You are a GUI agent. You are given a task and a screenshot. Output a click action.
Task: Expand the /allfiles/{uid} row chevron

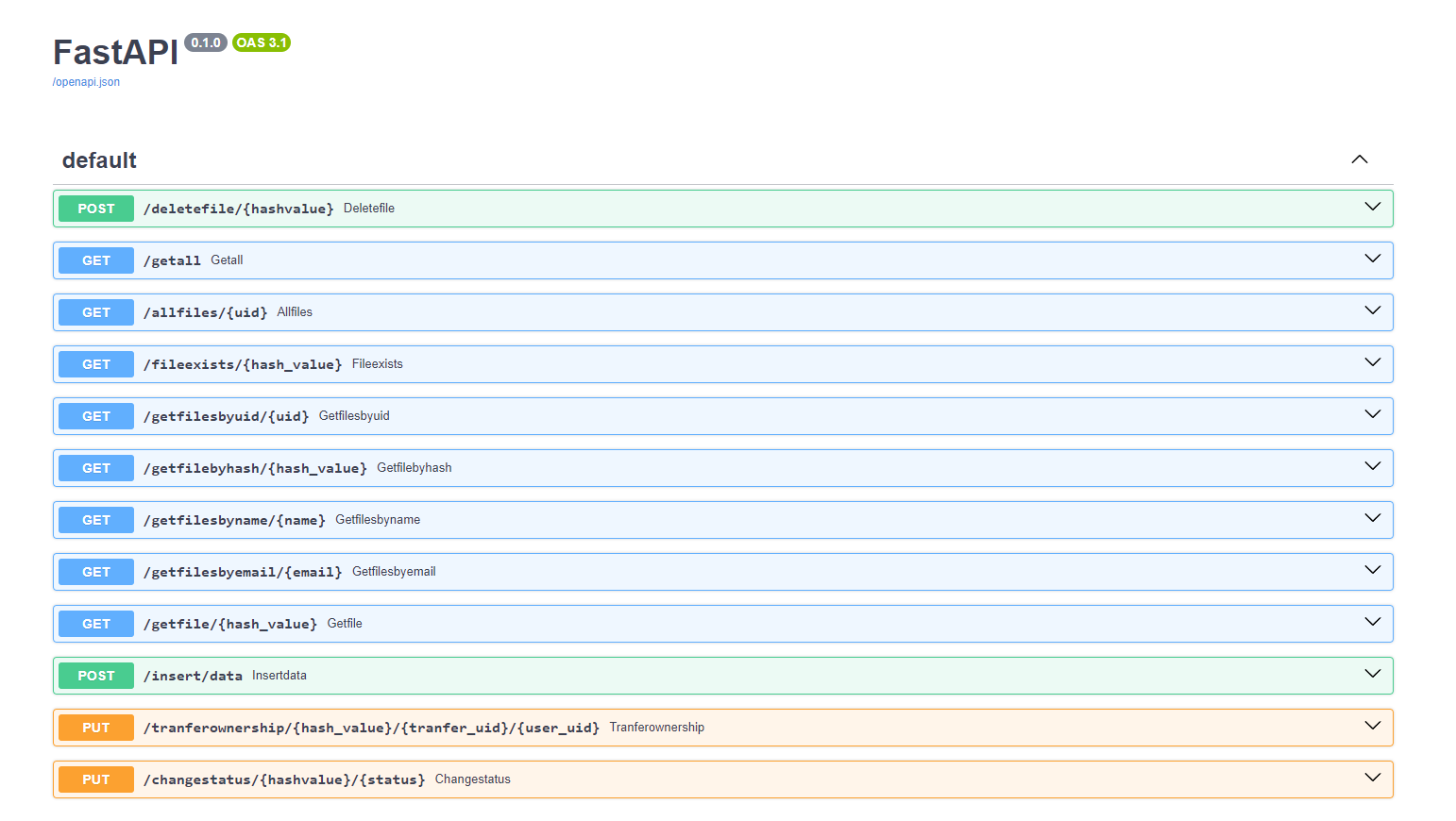click(1373, 310)
